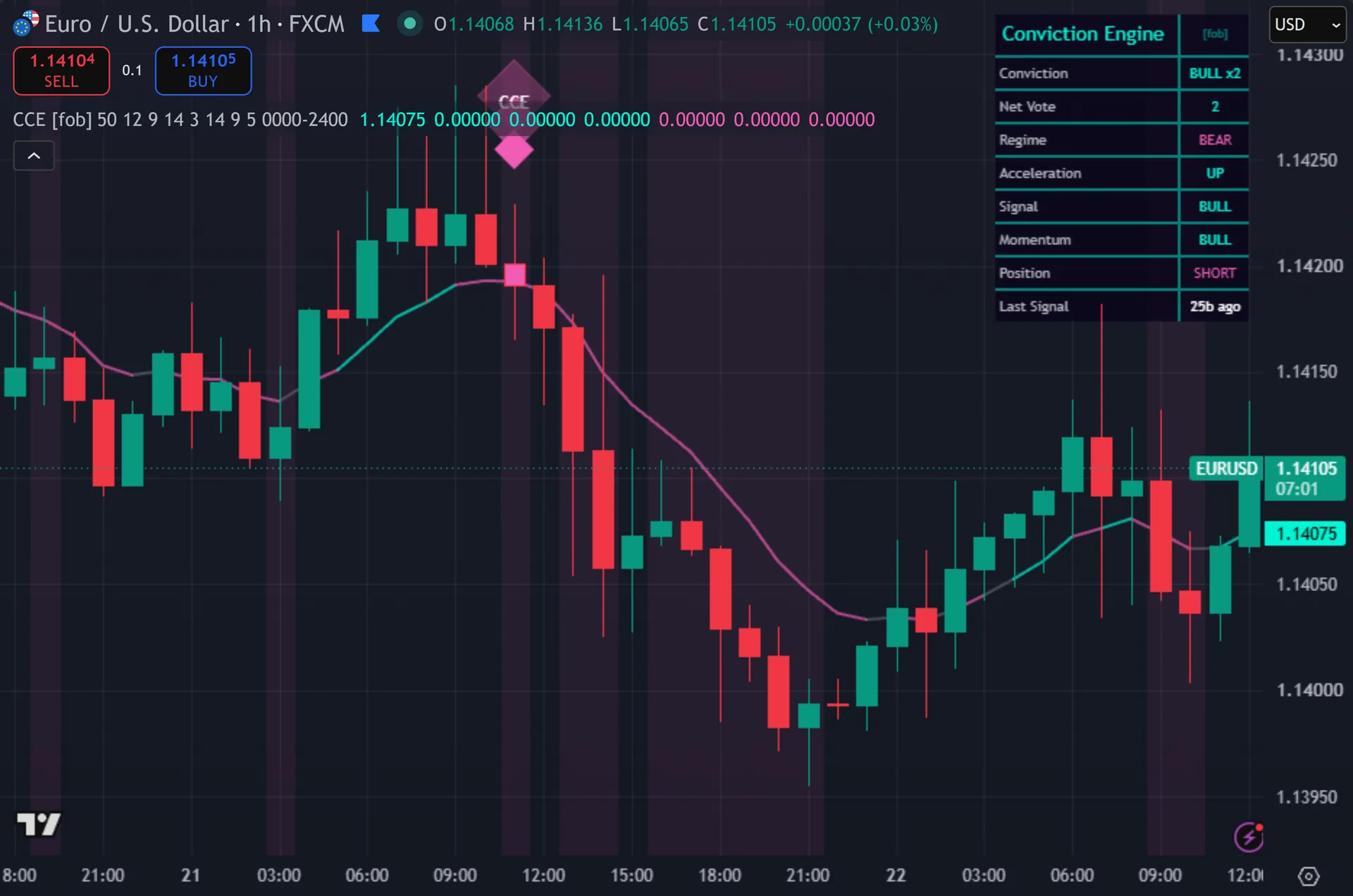Click the Acceleration row label
The height and width of the screenshot is (896, 1353).
(1039, 173)
